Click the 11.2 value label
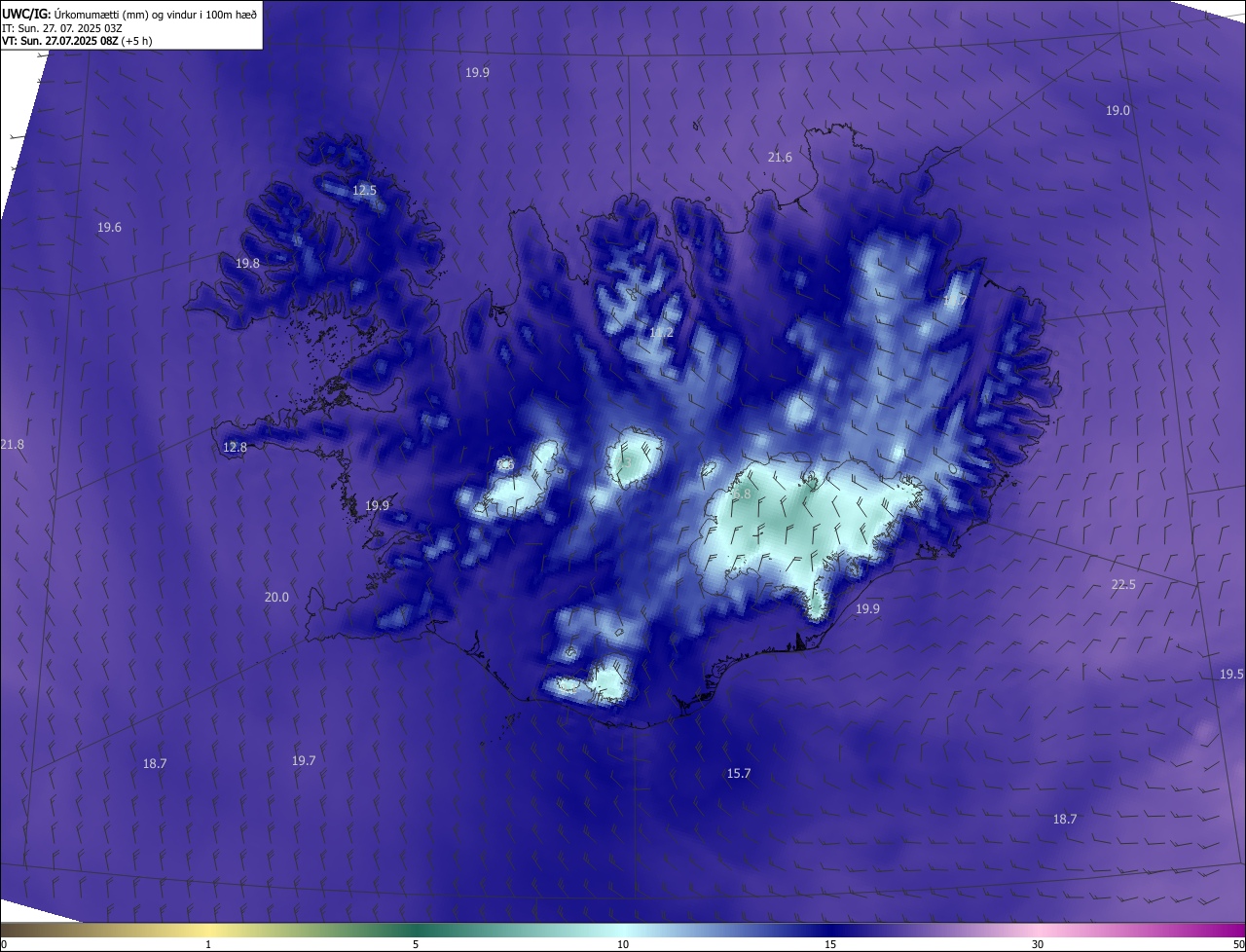Image resolution: width=1246 pixels, height=952 pixels. pyautogui.click(x=661, y=332)
